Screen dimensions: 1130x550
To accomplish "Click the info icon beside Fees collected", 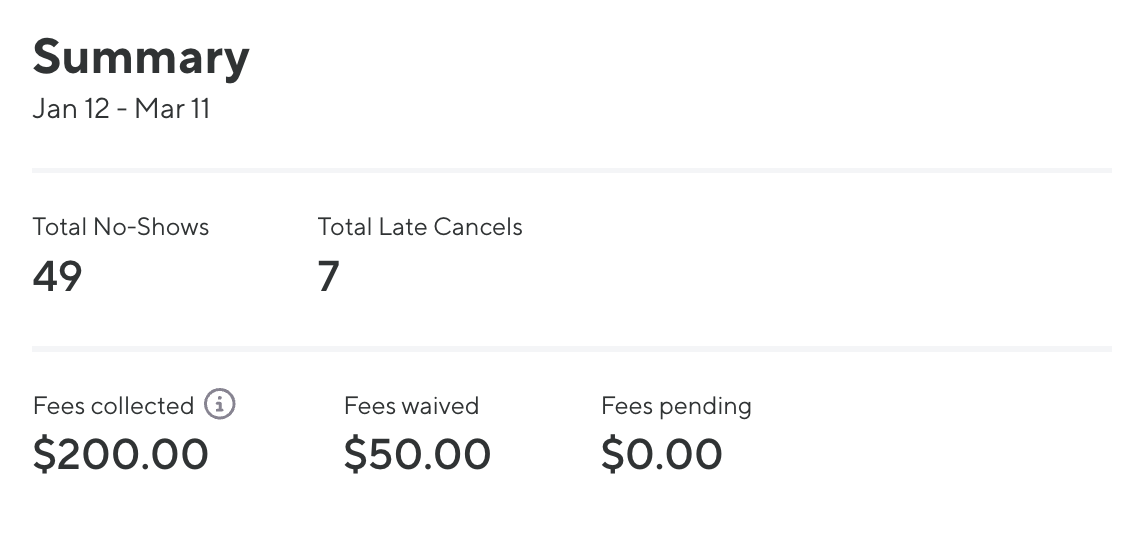I will (x=220, y=405).
